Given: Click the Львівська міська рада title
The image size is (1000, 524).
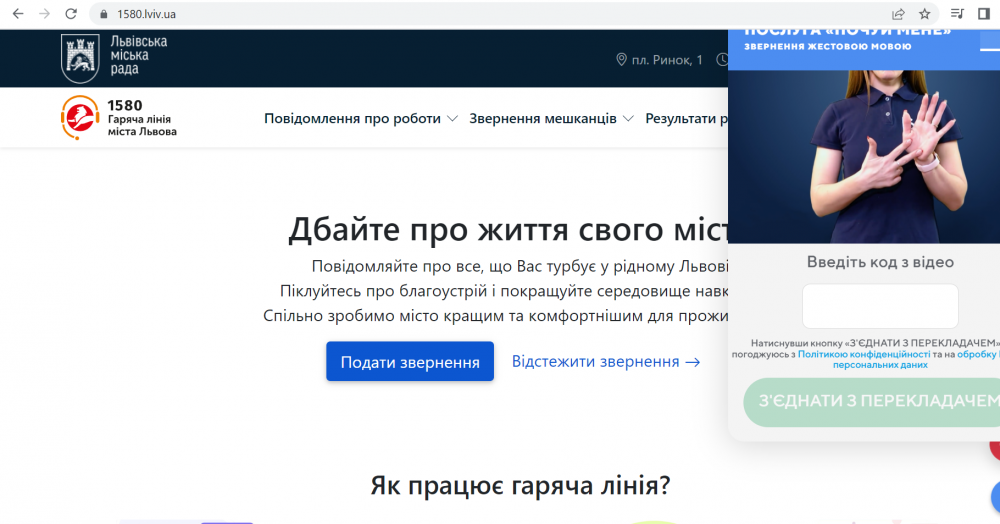Looking at the screenshot, I should [138, 55].
